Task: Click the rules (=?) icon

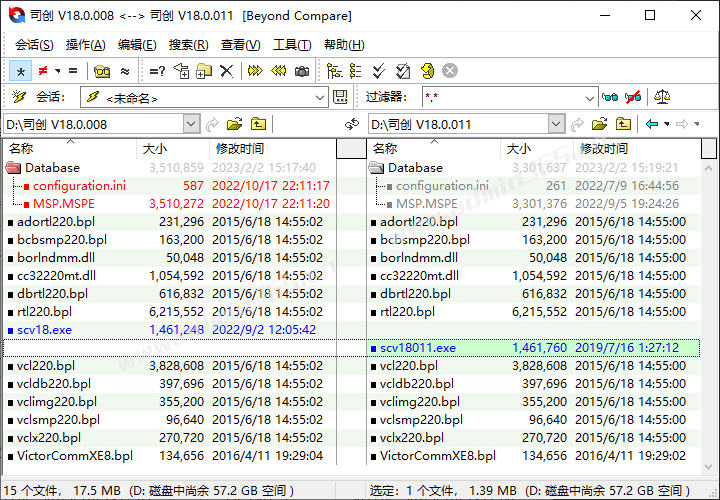Action: click(x=158, y=71)
